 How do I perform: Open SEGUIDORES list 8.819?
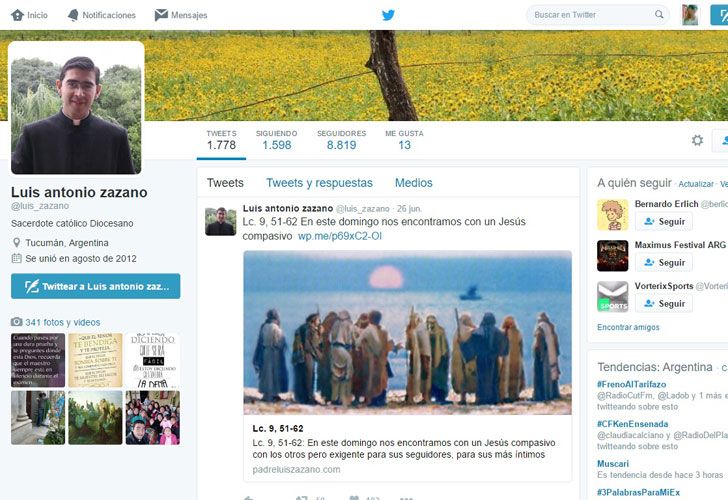[342, 140]
